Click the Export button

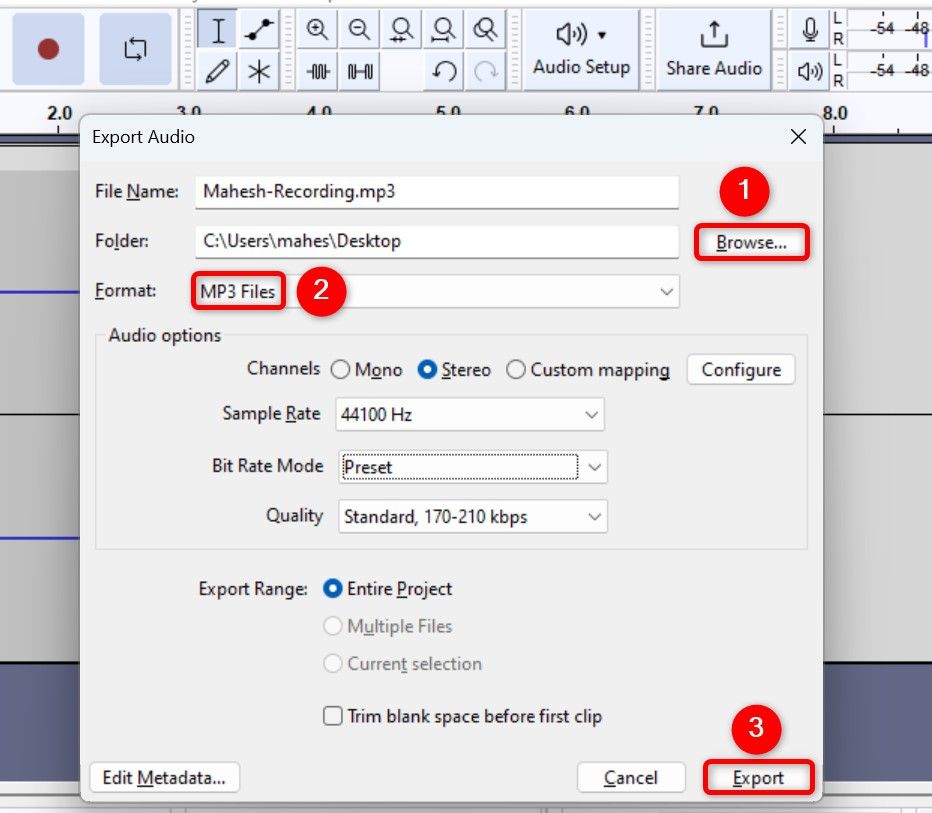click(x=758, y=777)
